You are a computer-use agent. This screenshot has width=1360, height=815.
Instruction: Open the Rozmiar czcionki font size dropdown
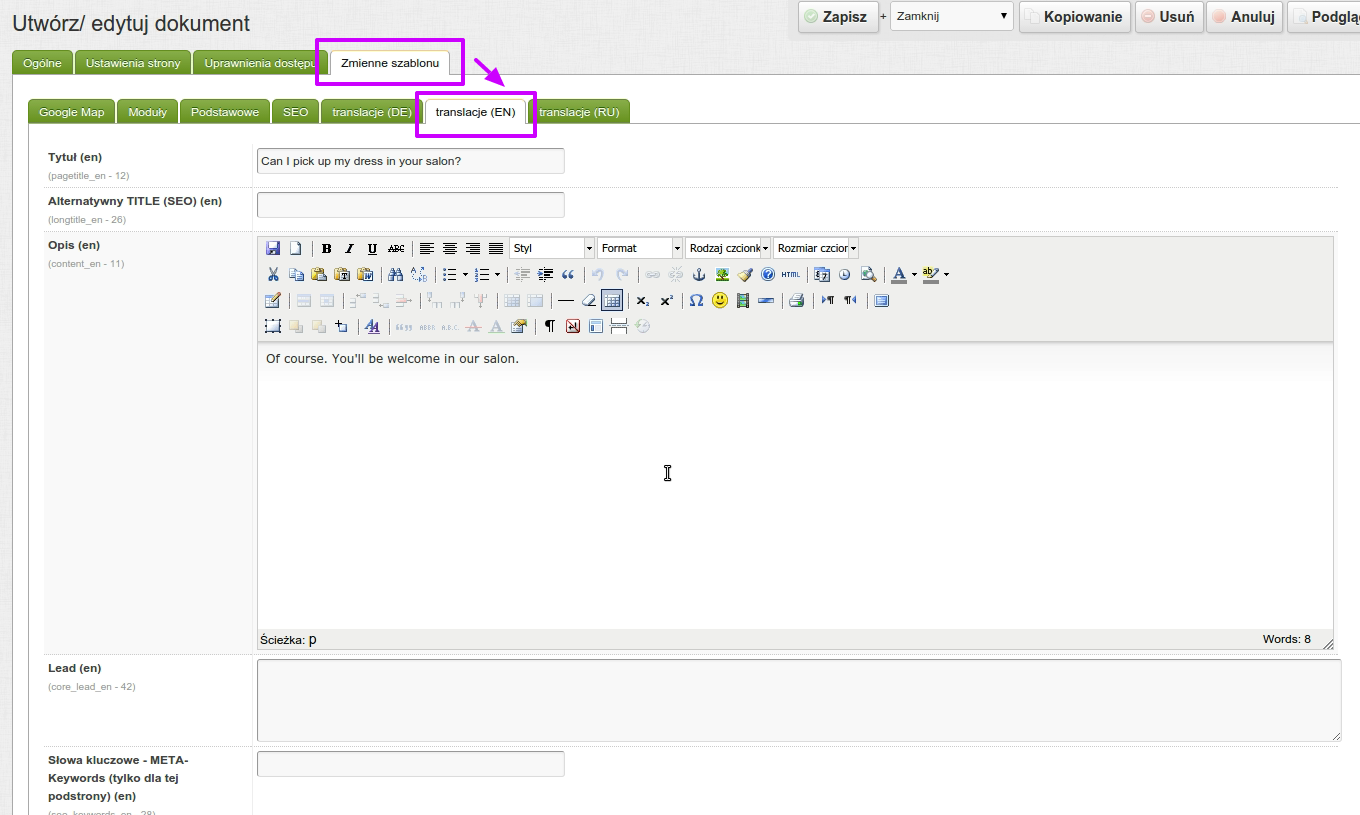pyautogui.click(x=816, y=248)
